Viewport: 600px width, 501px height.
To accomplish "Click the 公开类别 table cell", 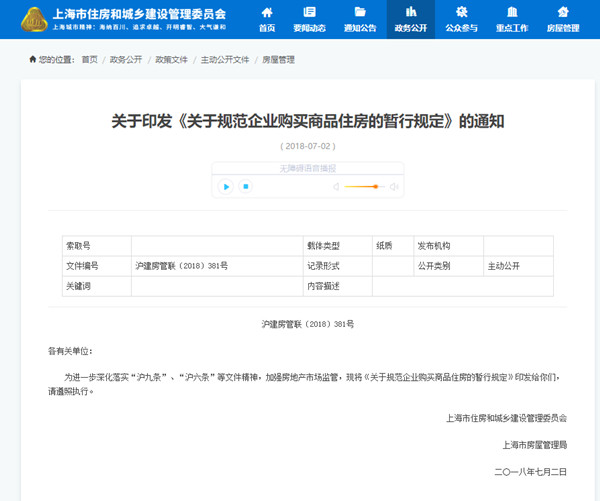I will point(448,266).
